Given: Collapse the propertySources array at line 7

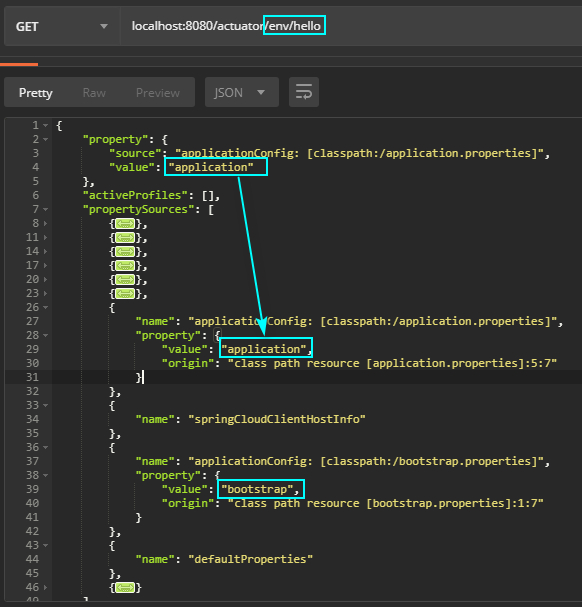Looking at the screenshot, I should click(46, 209).
